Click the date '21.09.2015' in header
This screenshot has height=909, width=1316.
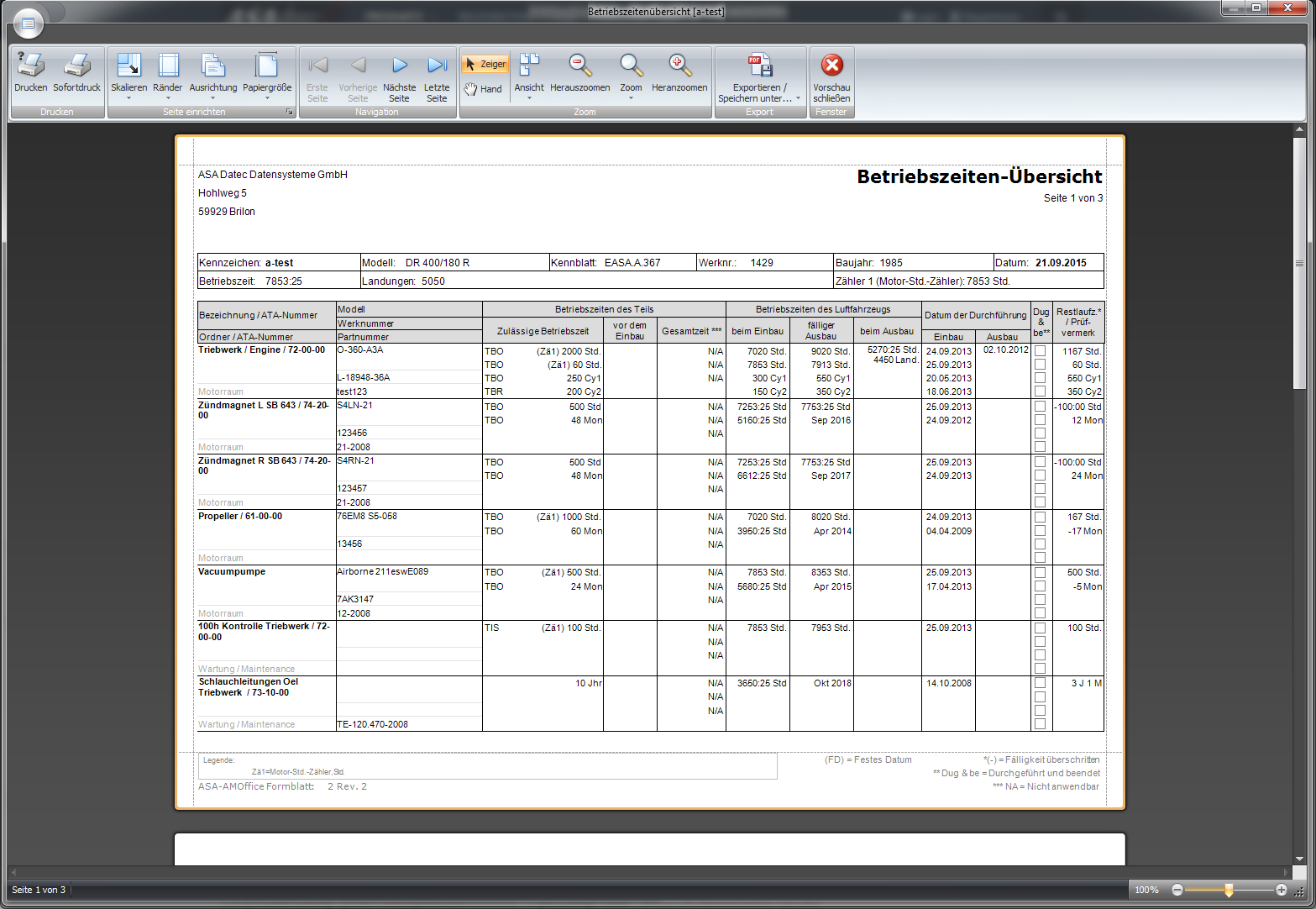point(1061,263)
